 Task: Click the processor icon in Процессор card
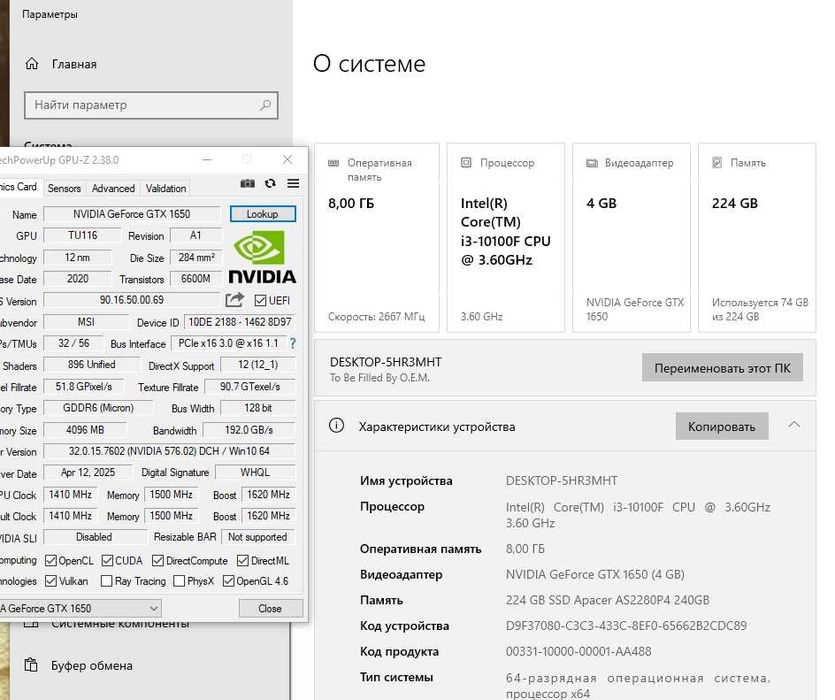point(466,162)
